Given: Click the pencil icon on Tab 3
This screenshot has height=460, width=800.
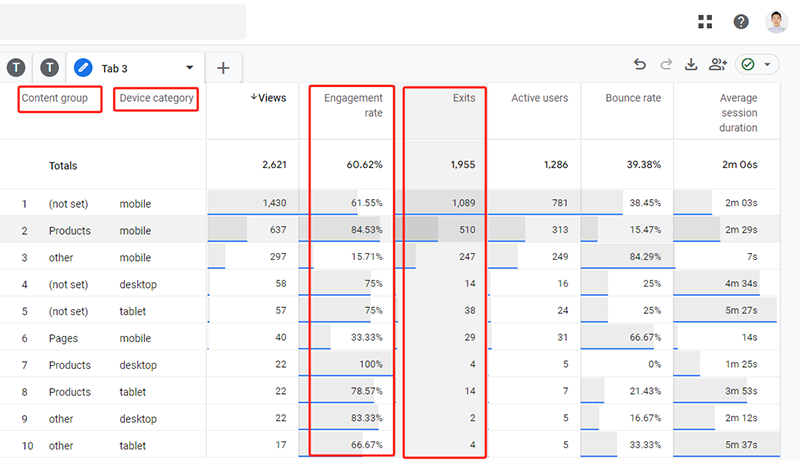Looking at the screenshot, I should point(83,68).
